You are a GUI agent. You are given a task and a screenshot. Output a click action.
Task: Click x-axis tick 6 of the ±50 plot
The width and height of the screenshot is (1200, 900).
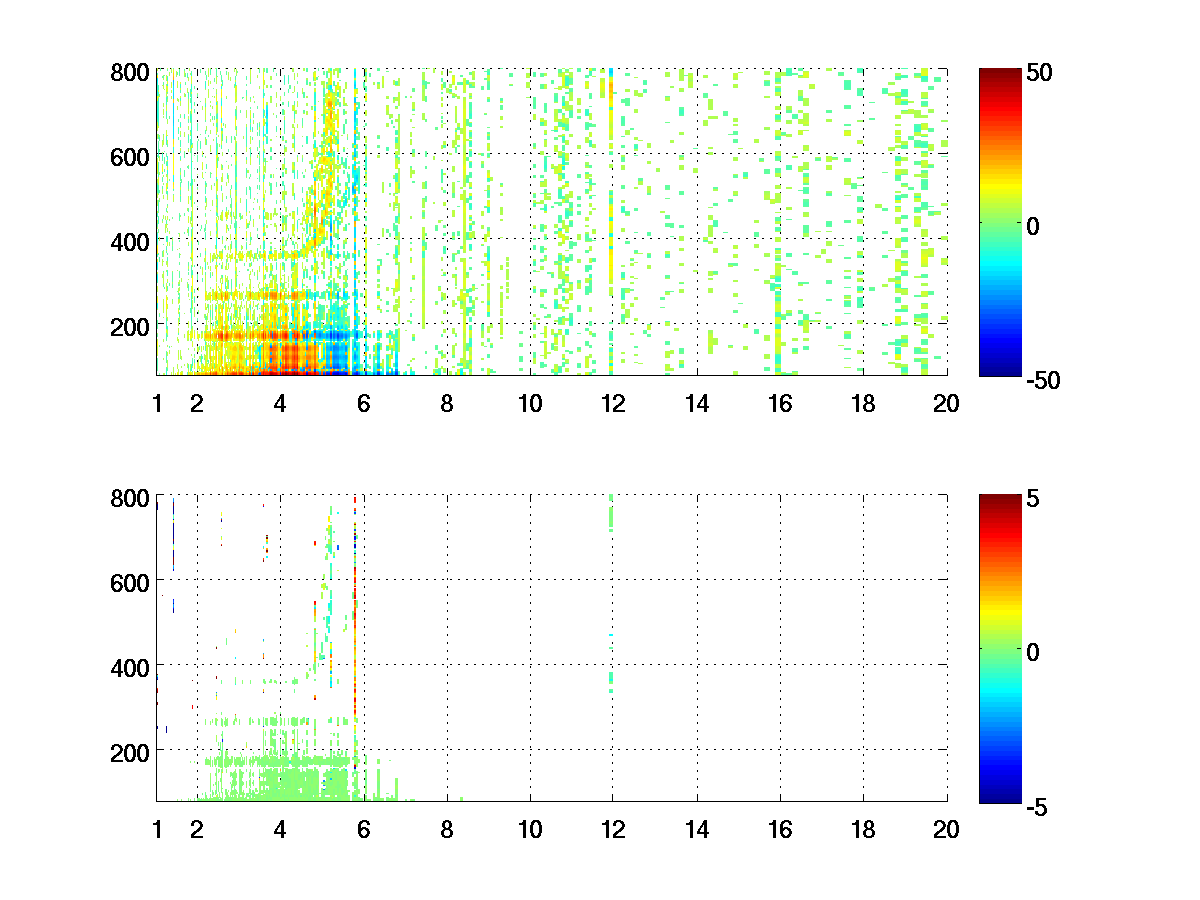[363, 404]
